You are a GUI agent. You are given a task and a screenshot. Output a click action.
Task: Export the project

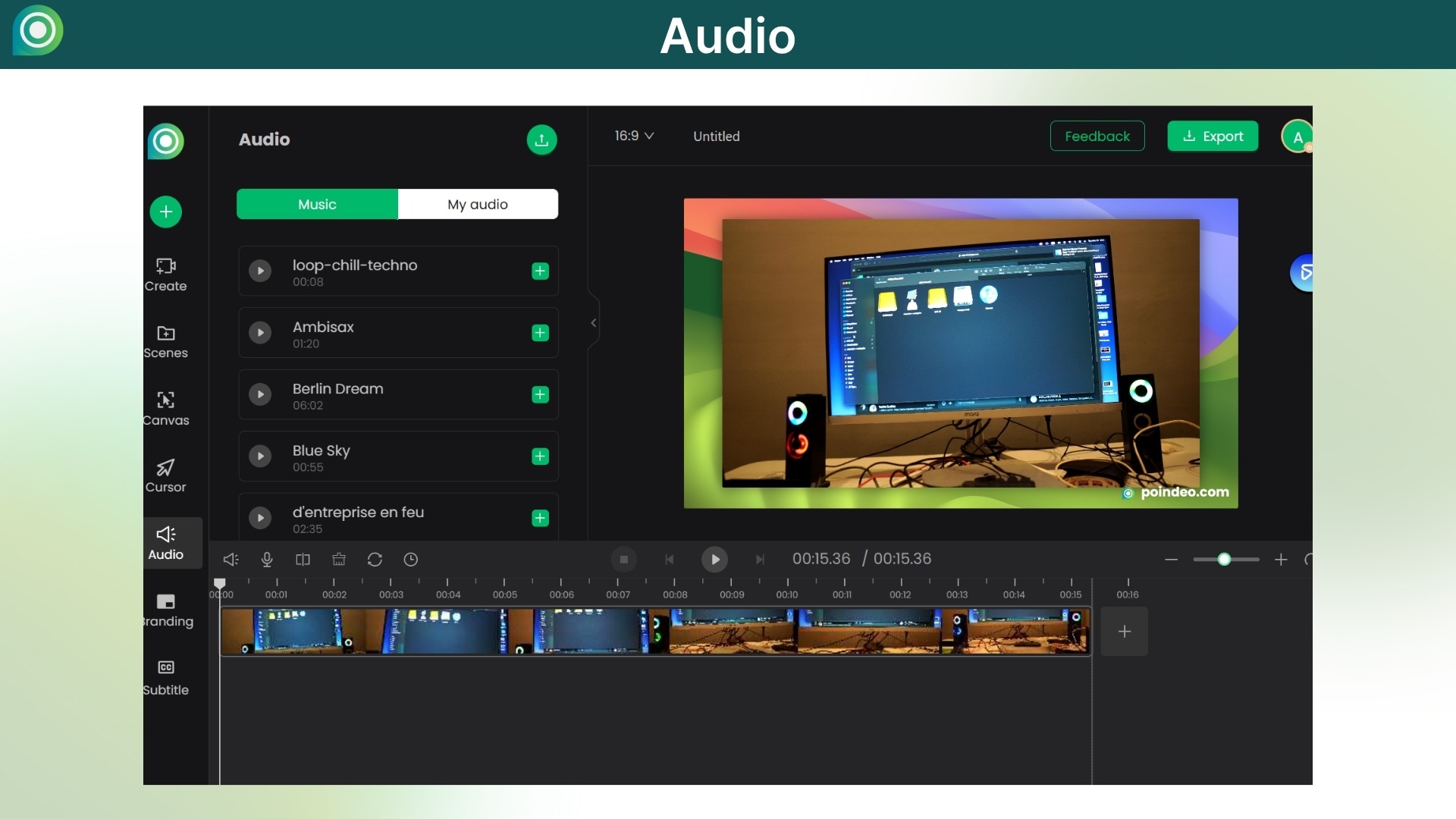[x=1212, y=136]
